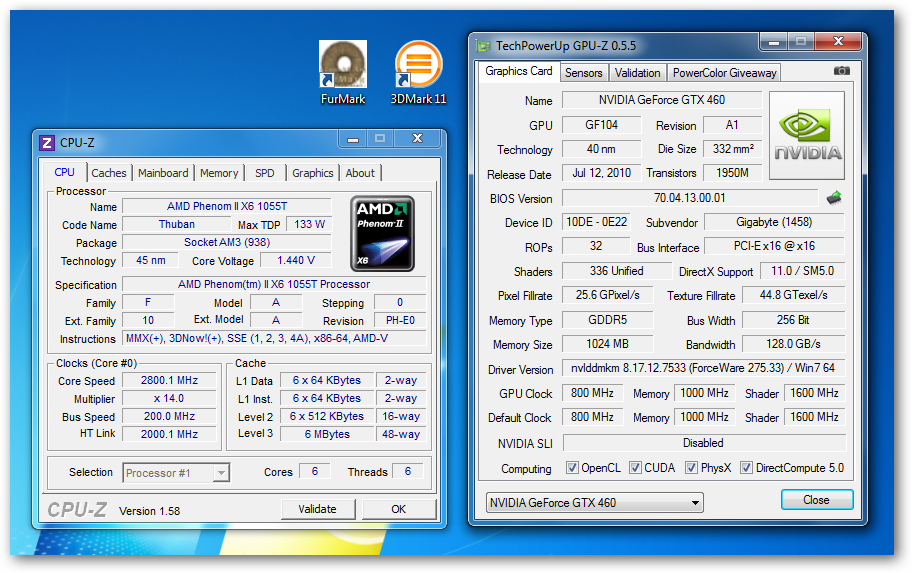Click the OK button in CPU-Z
The image size is (912, 573).
click(398, 509)
